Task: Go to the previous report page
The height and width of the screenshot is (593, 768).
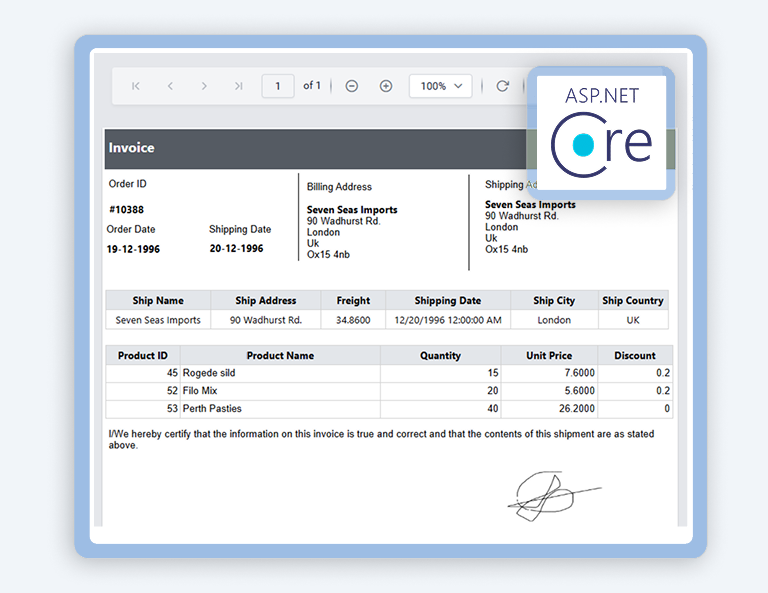Action: [170, 86]
